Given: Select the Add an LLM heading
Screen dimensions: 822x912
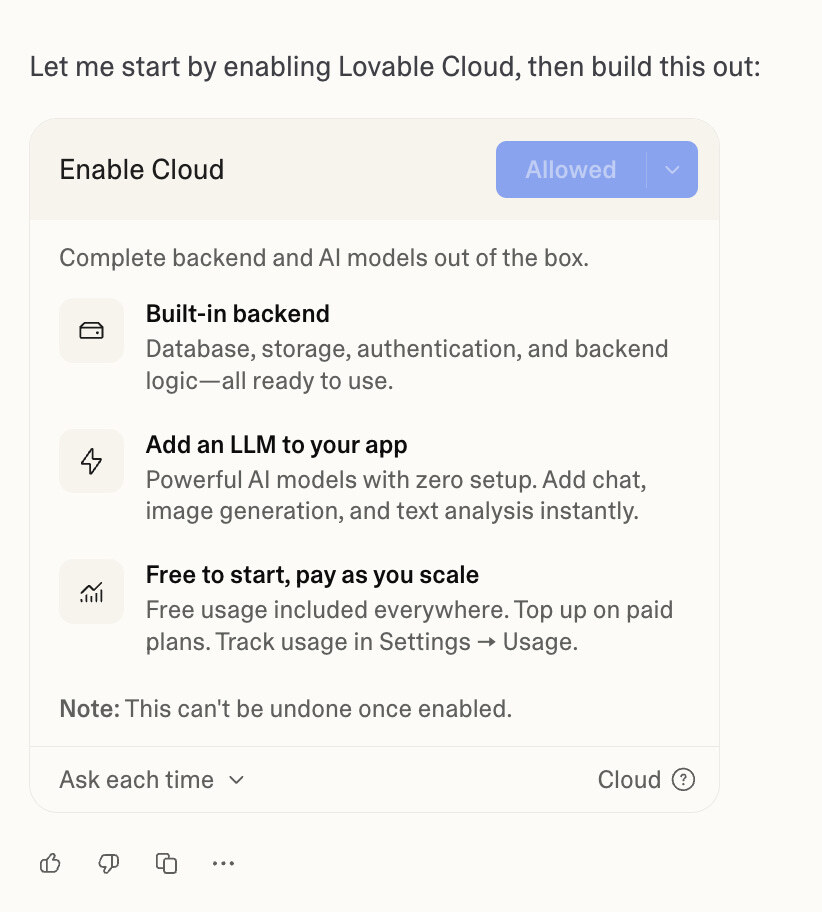Looking at the screenshot, I should tap(276, 445).
